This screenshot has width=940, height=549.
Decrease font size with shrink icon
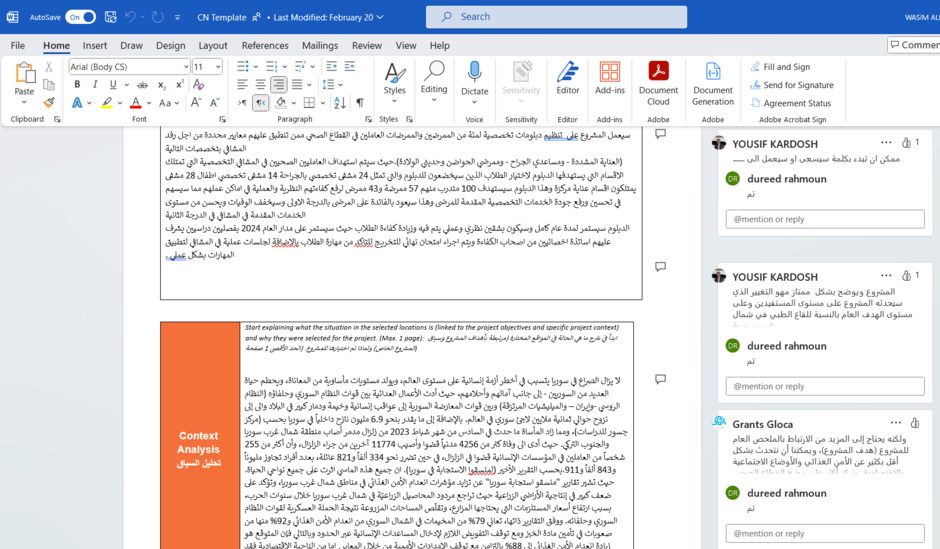coord(214,102)
